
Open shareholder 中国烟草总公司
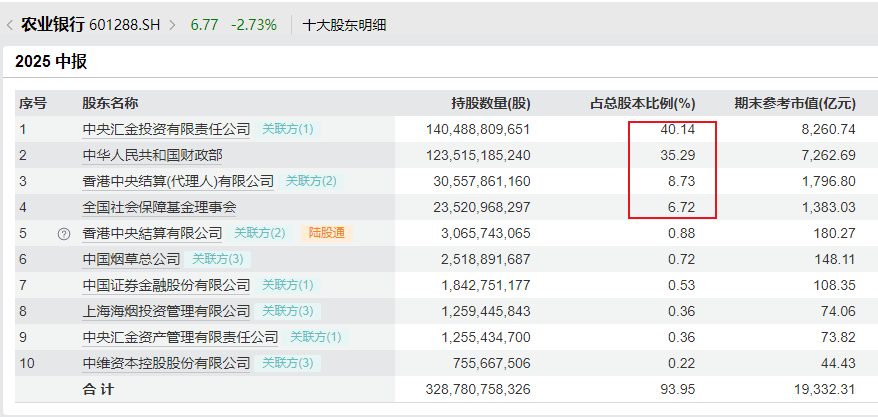coord(131,259)
